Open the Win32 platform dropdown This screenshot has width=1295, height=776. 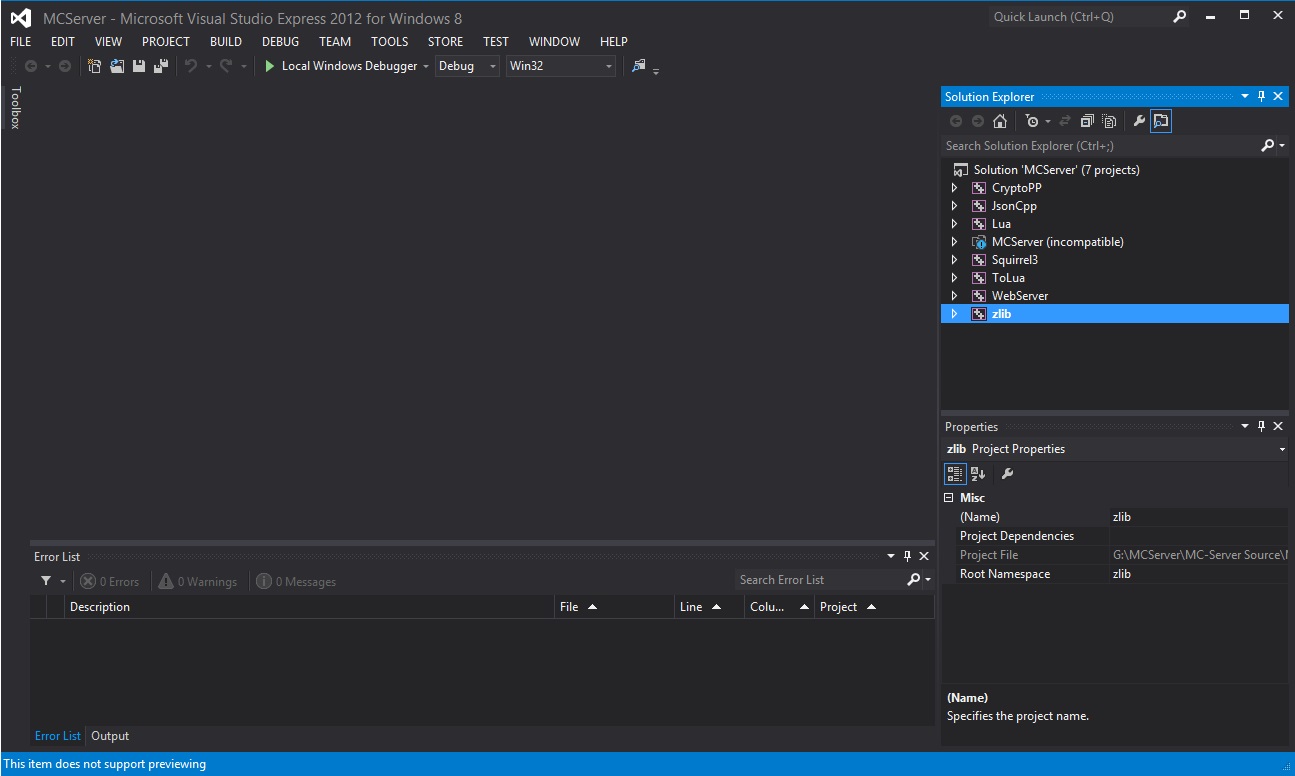tap(560, 66)
